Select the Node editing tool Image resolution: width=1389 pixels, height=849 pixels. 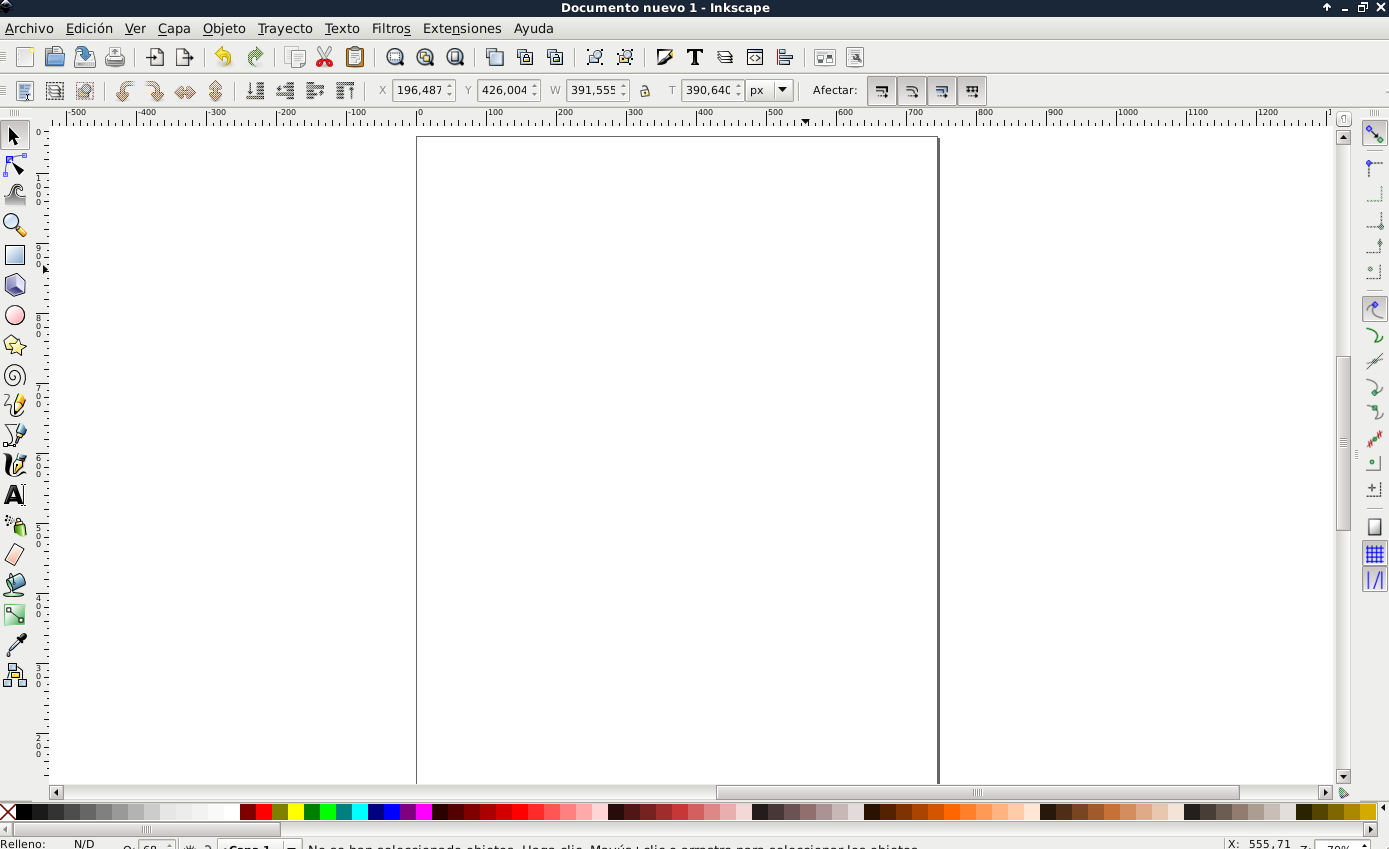tap(14, 165)
